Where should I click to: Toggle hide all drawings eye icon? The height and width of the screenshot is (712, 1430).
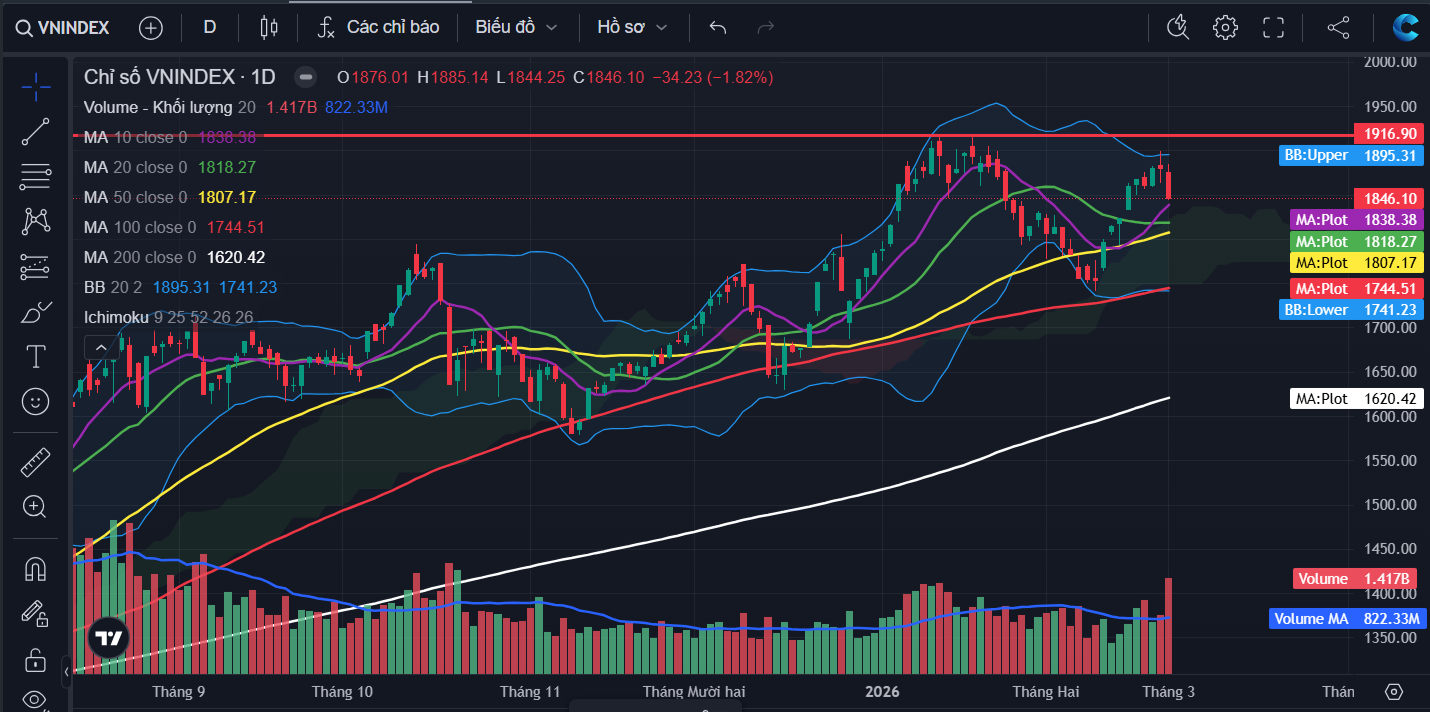[36, 699]
